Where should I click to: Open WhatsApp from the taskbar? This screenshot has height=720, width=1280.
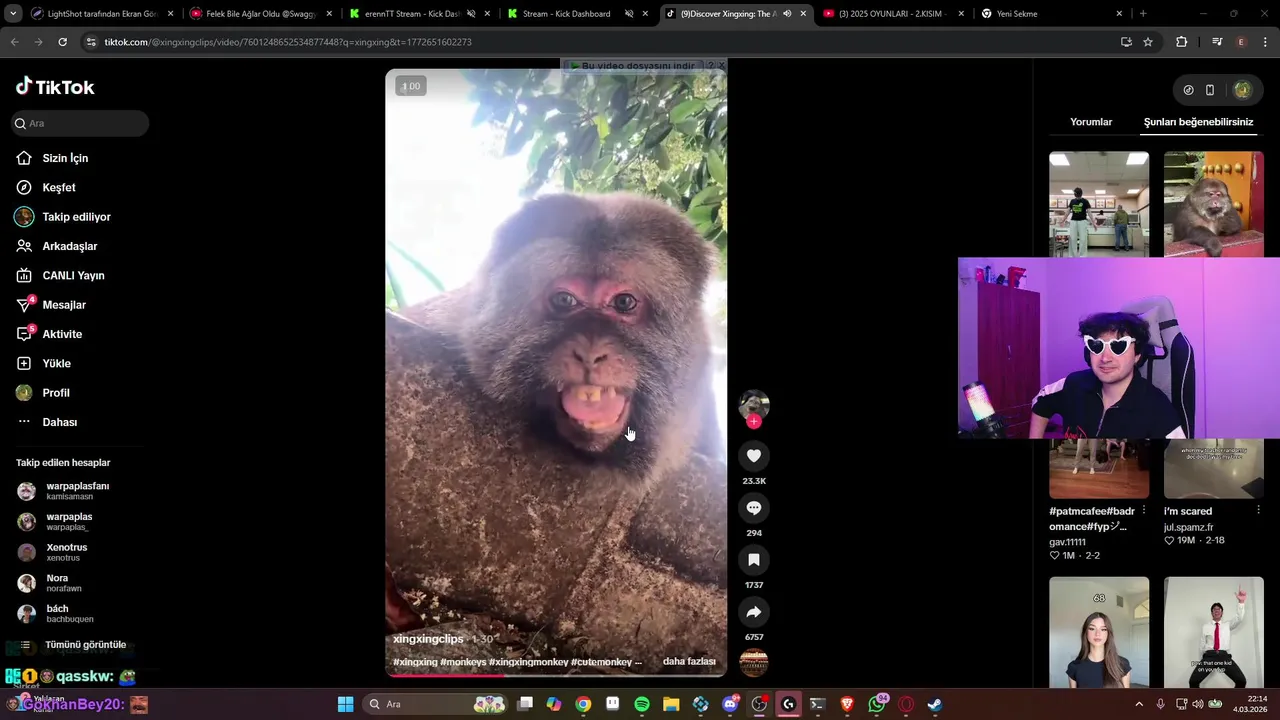(877, 704)
